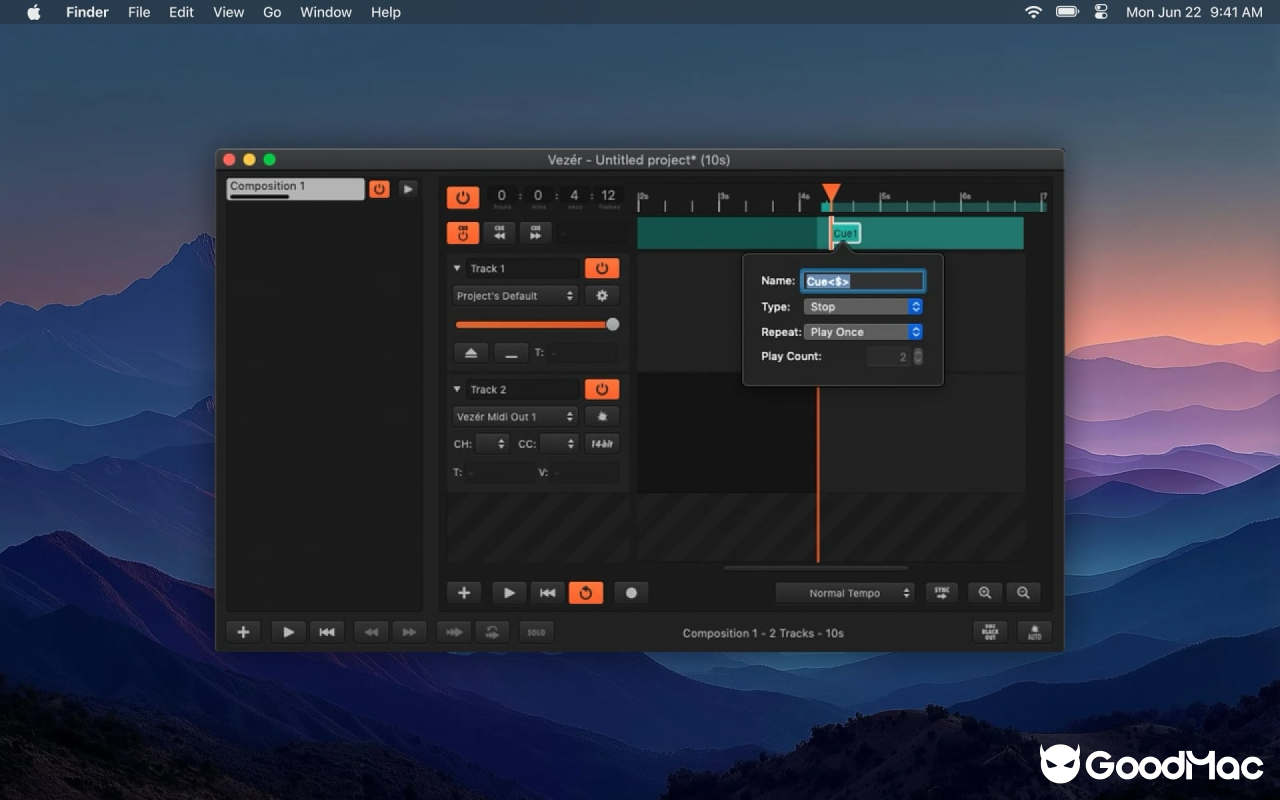Click the Track 1 name field
This screenshot has width=1280, height=800.
click(522, 268)
